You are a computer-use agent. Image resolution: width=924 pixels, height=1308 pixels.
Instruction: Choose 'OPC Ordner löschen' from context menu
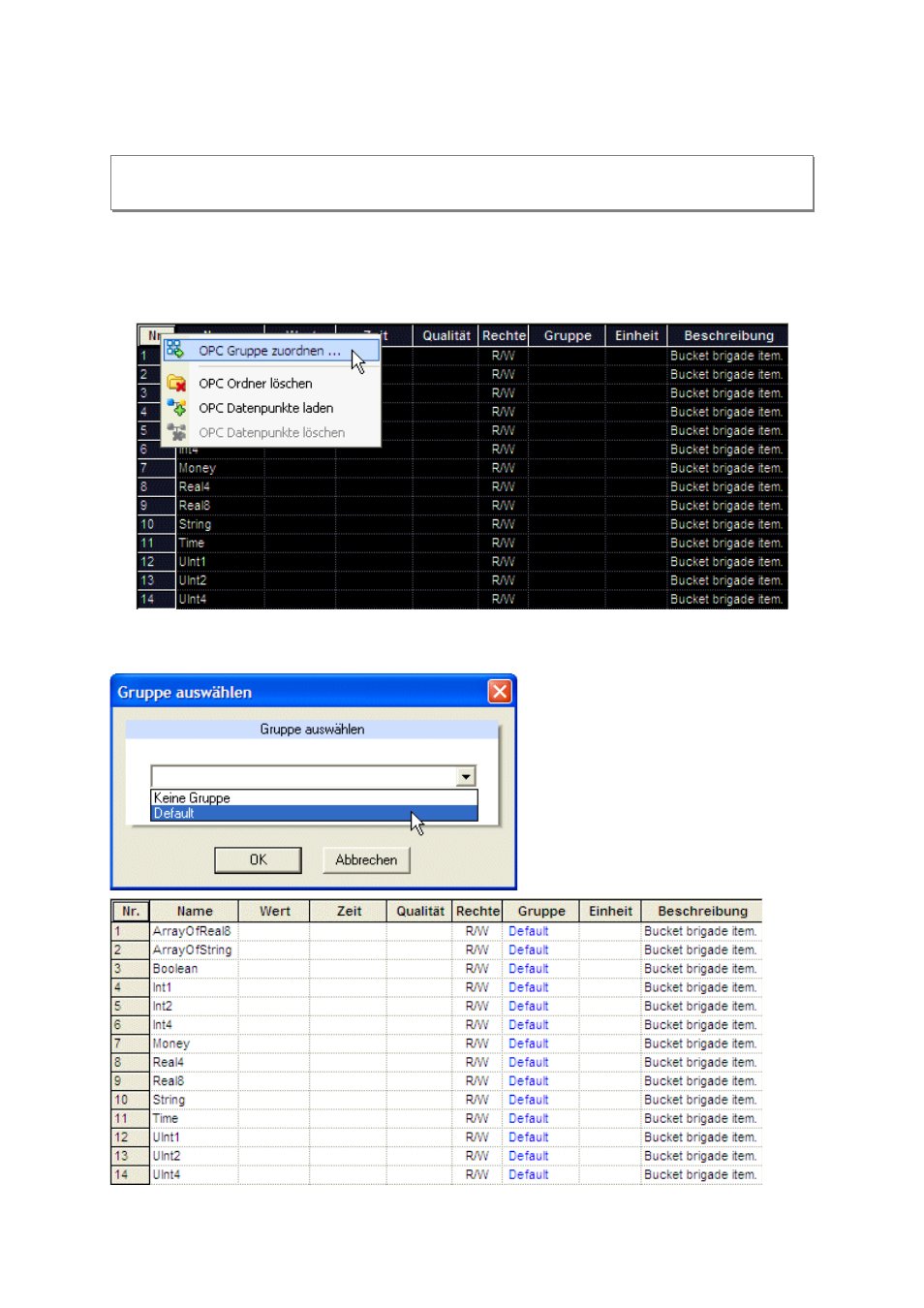(255, 384)
